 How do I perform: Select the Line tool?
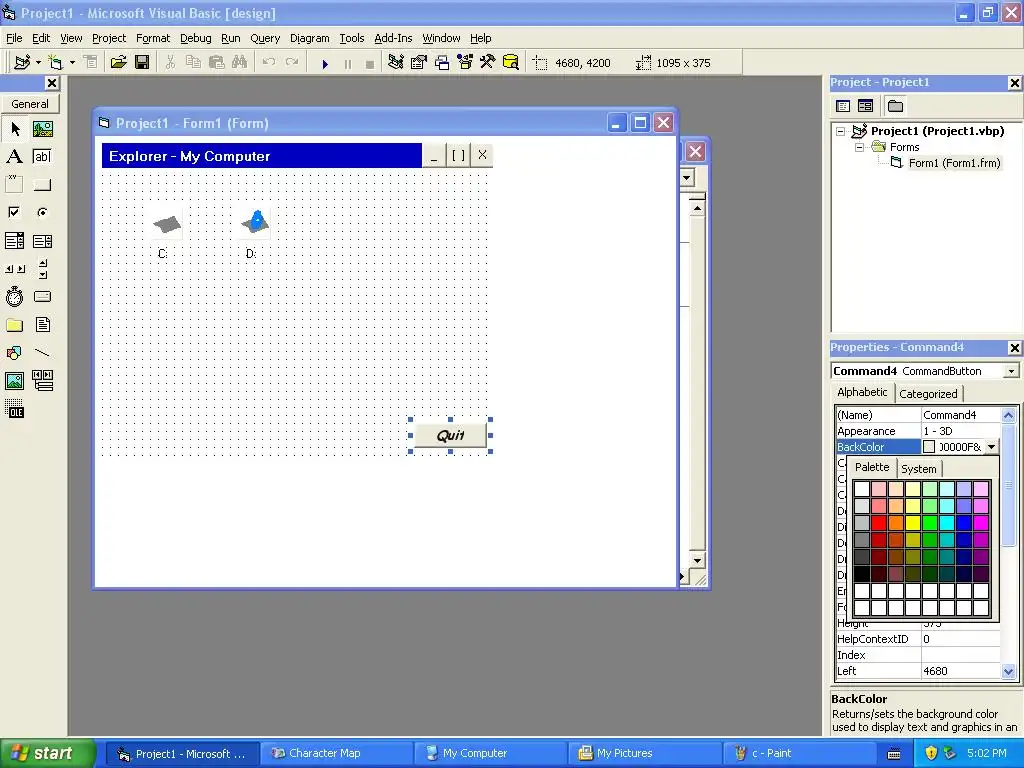pos(43,353)
